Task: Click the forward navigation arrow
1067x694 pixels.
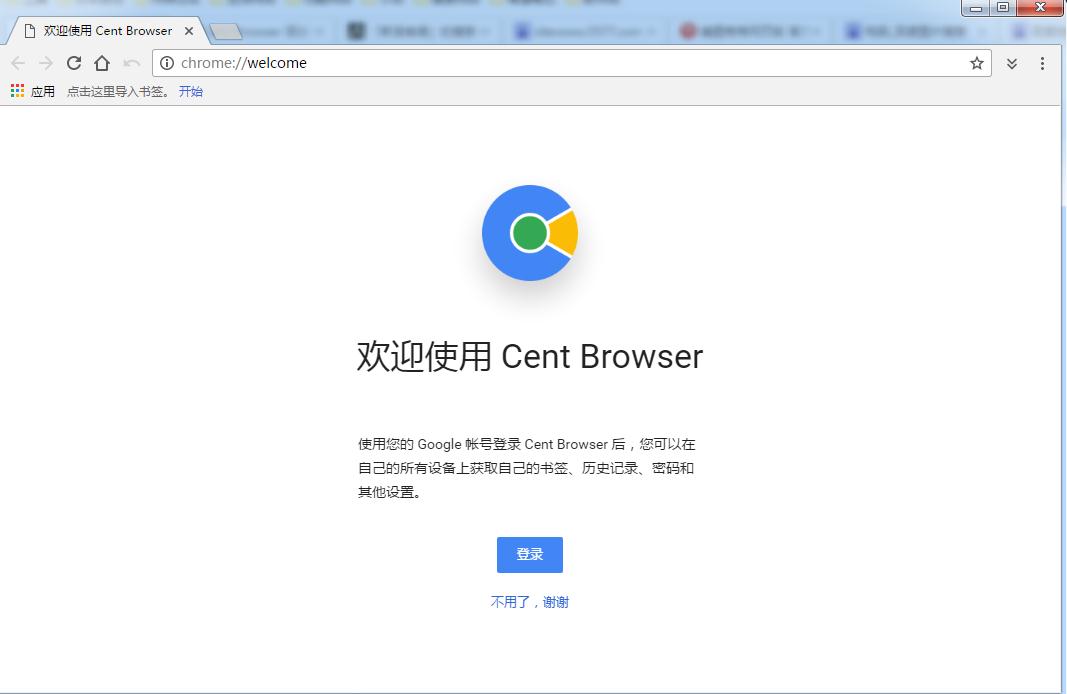Action: point(46,62)
